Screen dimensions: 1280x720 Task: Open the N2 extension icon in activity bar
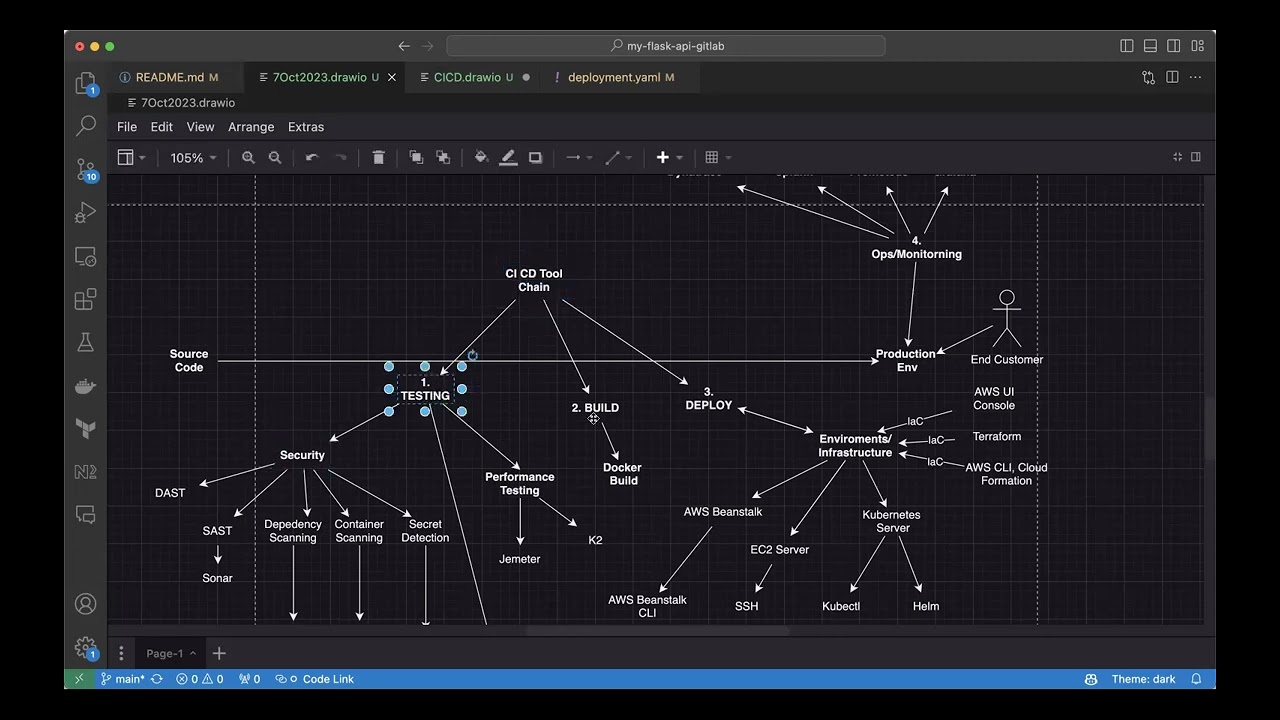point(86,472)
